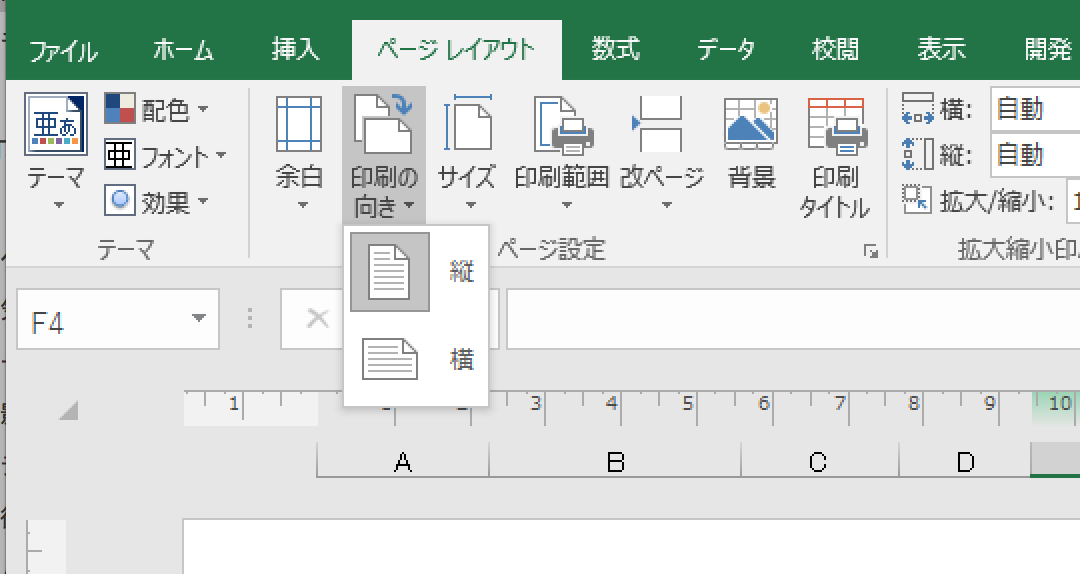Screen dimensions: 1080x574
Task: Select 横 (Landscape) orientation option
Action: [415, 360]
